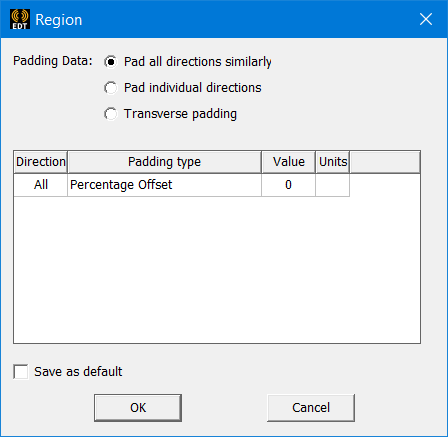This screenshot has width=448, height=437.
Task: Click the empty Units cell in the All row
Action: [332, 185]
